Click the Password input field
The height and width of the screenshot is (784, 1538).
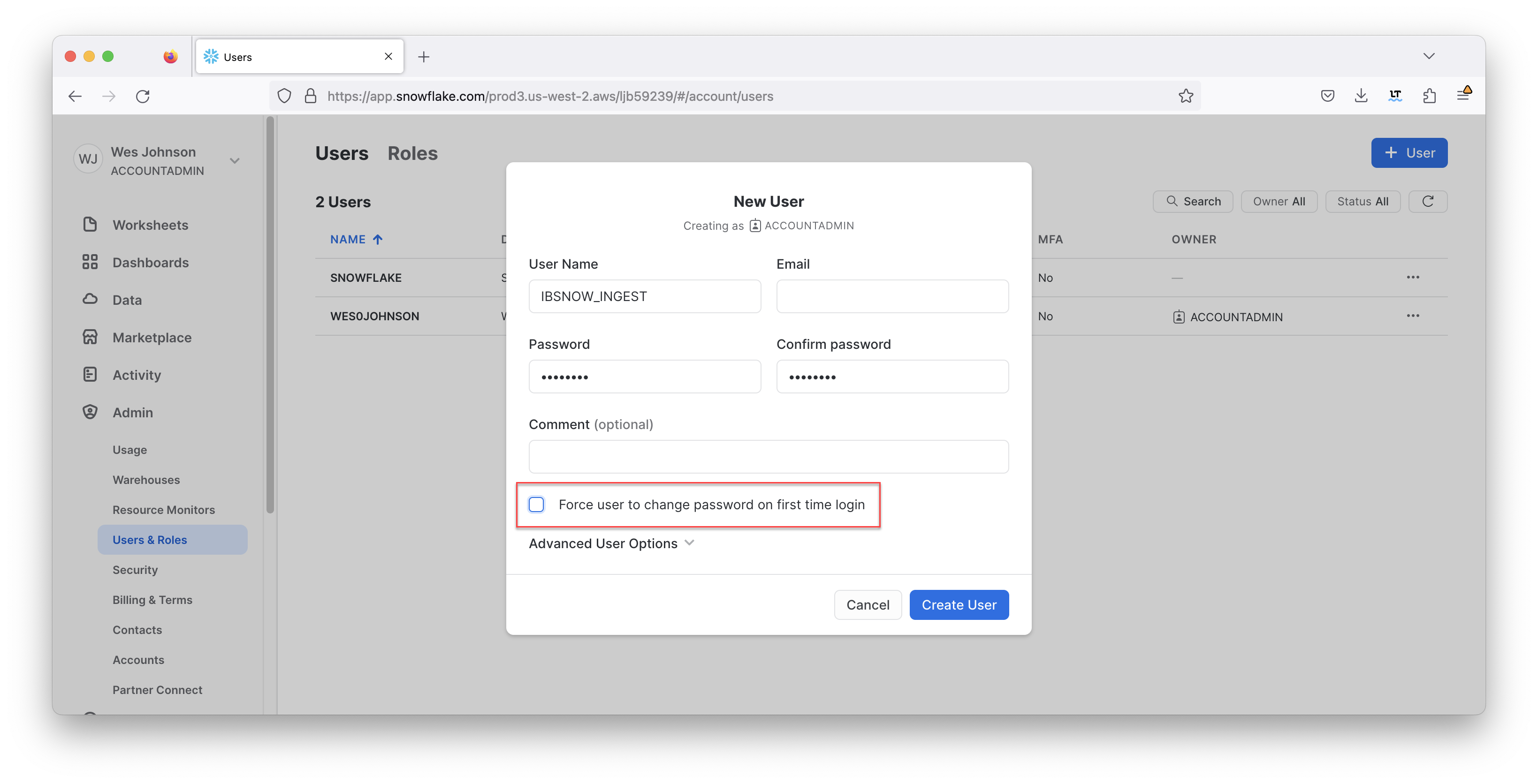[x=645, y=377]
